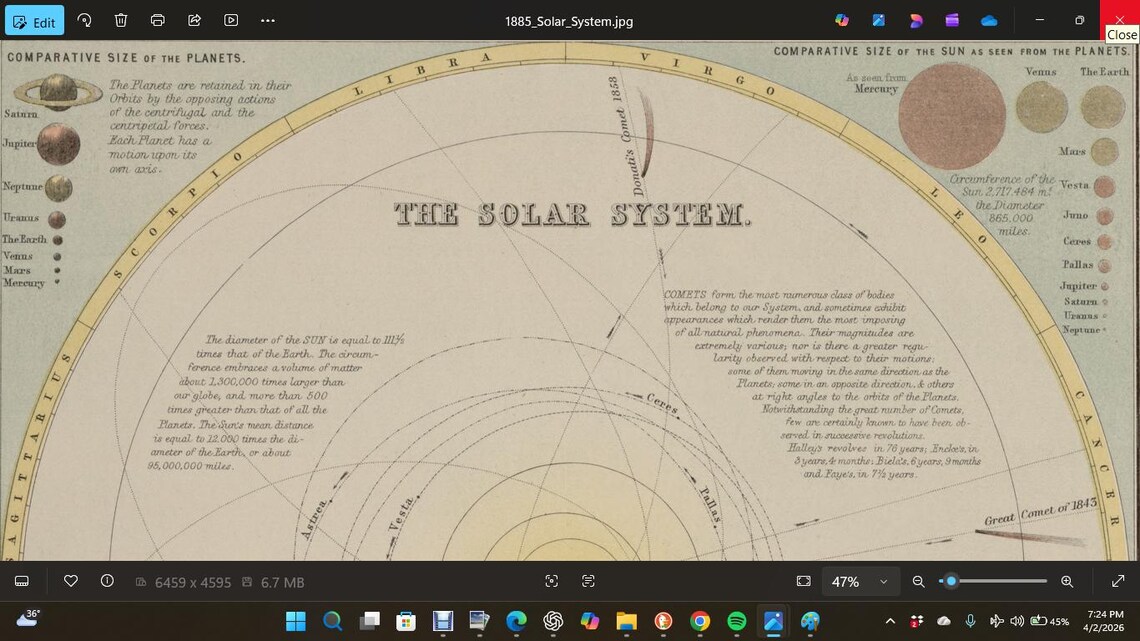The width and height of the screenshot is (1140, 641).
Task: Fit the image to window
Action: click(803, 581)
